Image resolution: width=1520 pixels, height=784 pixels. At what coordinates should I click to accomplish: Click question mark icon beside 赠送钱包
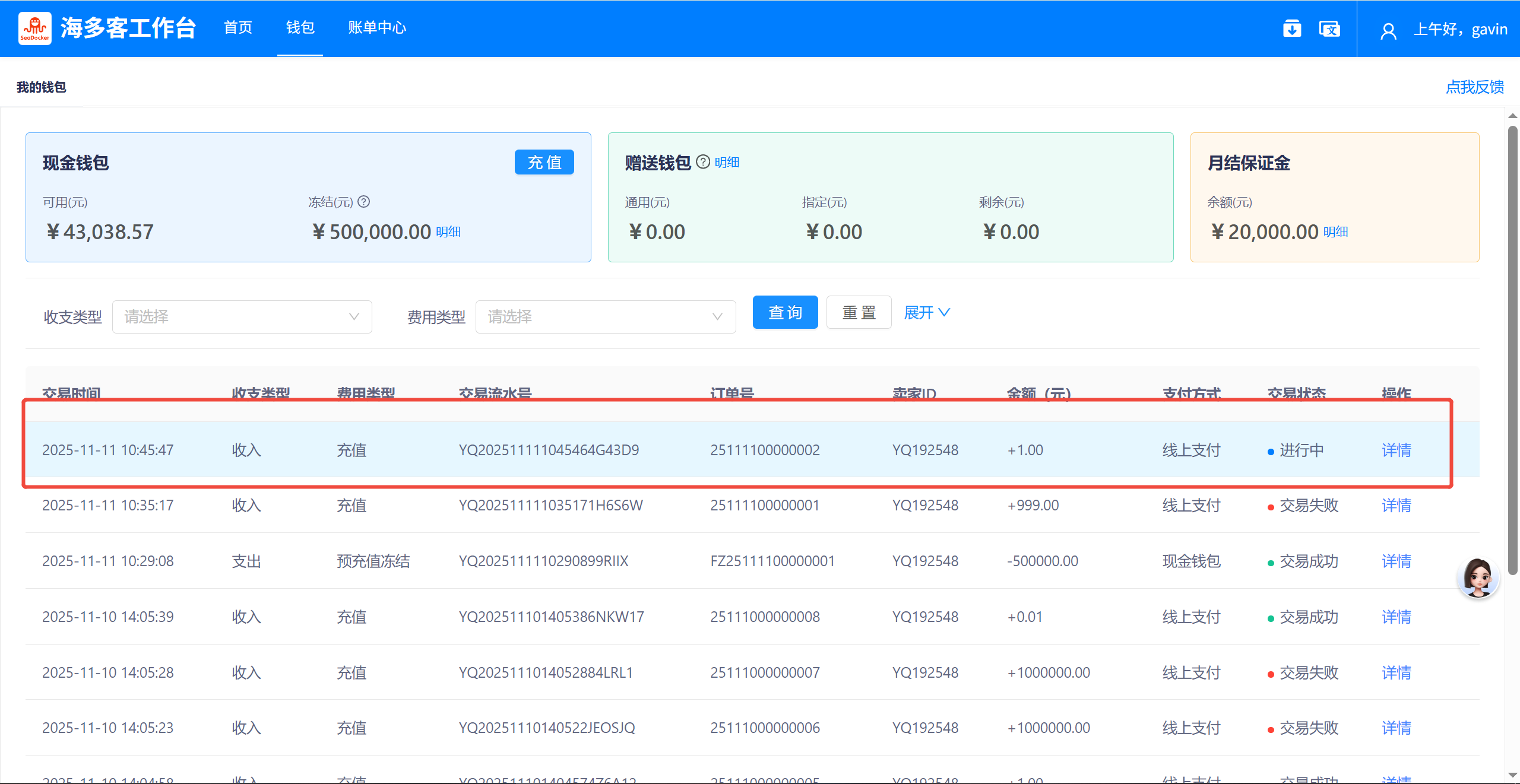tap(703, 162)
